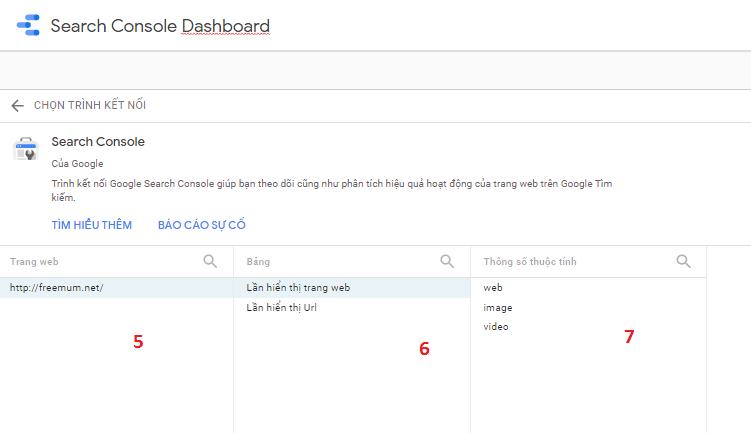The image size is (751, 433).
Task: Click the Data Studio logo icon
Action: coord(28,25)
